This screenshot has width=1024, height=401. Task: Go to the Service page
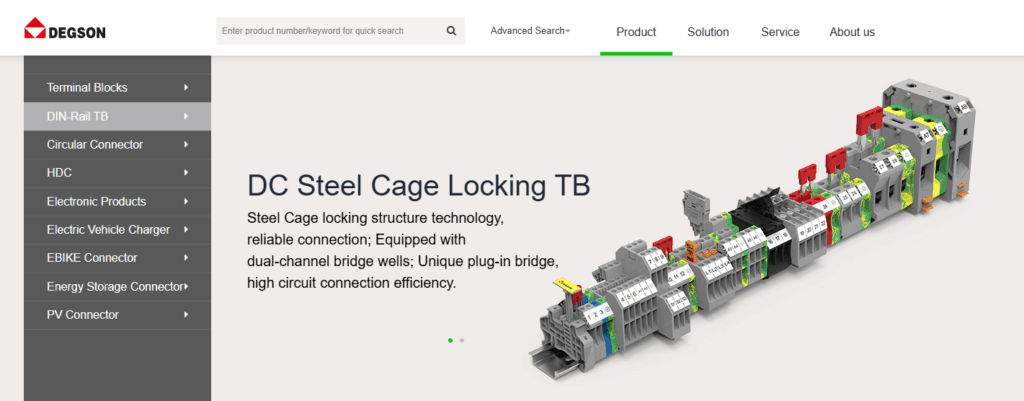(x=780, y=32)
